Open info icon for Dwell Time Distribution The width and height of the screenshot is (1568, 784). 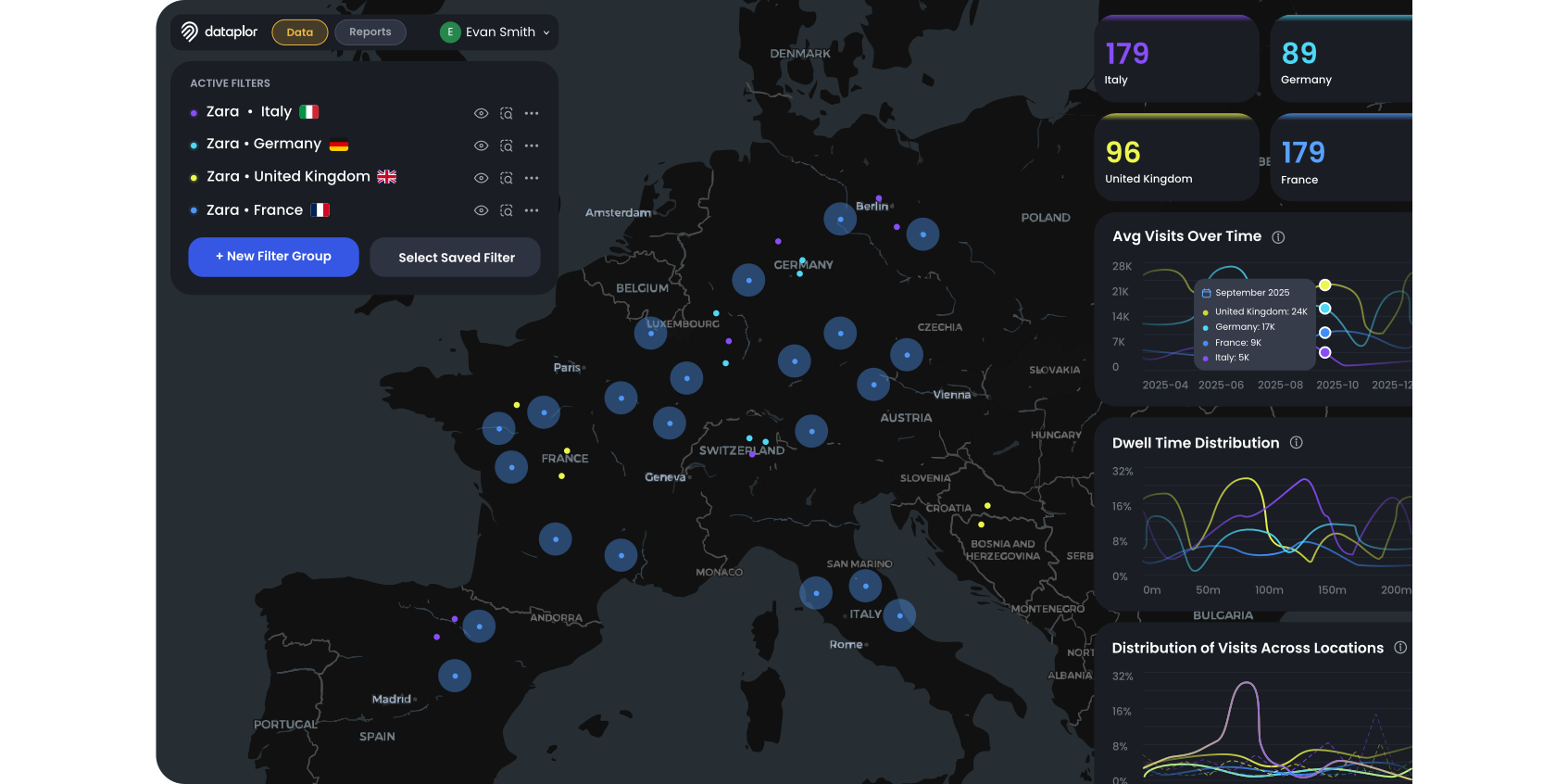coord(1297,443)
